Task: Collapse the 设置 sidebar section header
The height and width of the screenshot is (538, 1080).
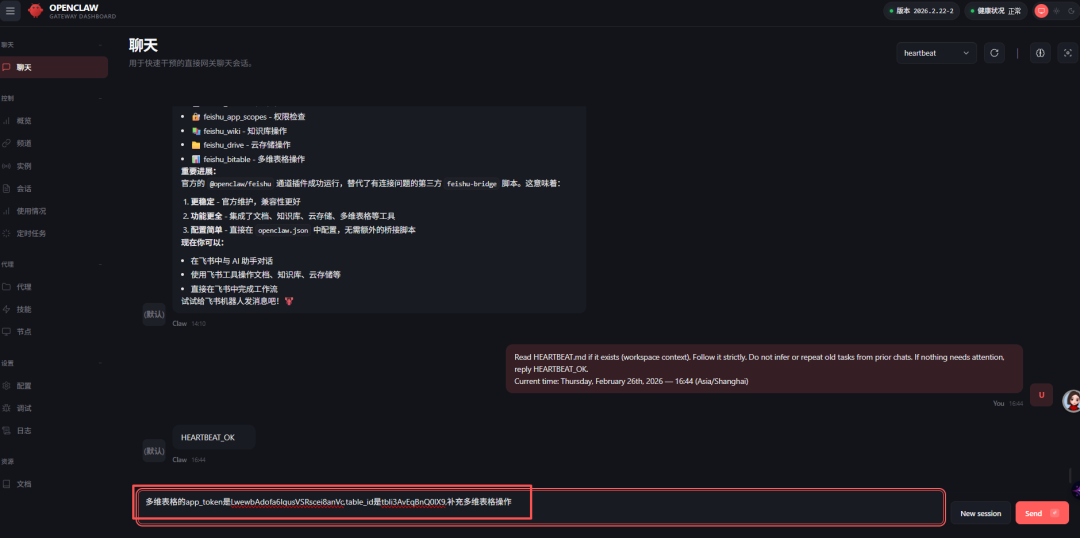Action: click(x=54, y=363)
